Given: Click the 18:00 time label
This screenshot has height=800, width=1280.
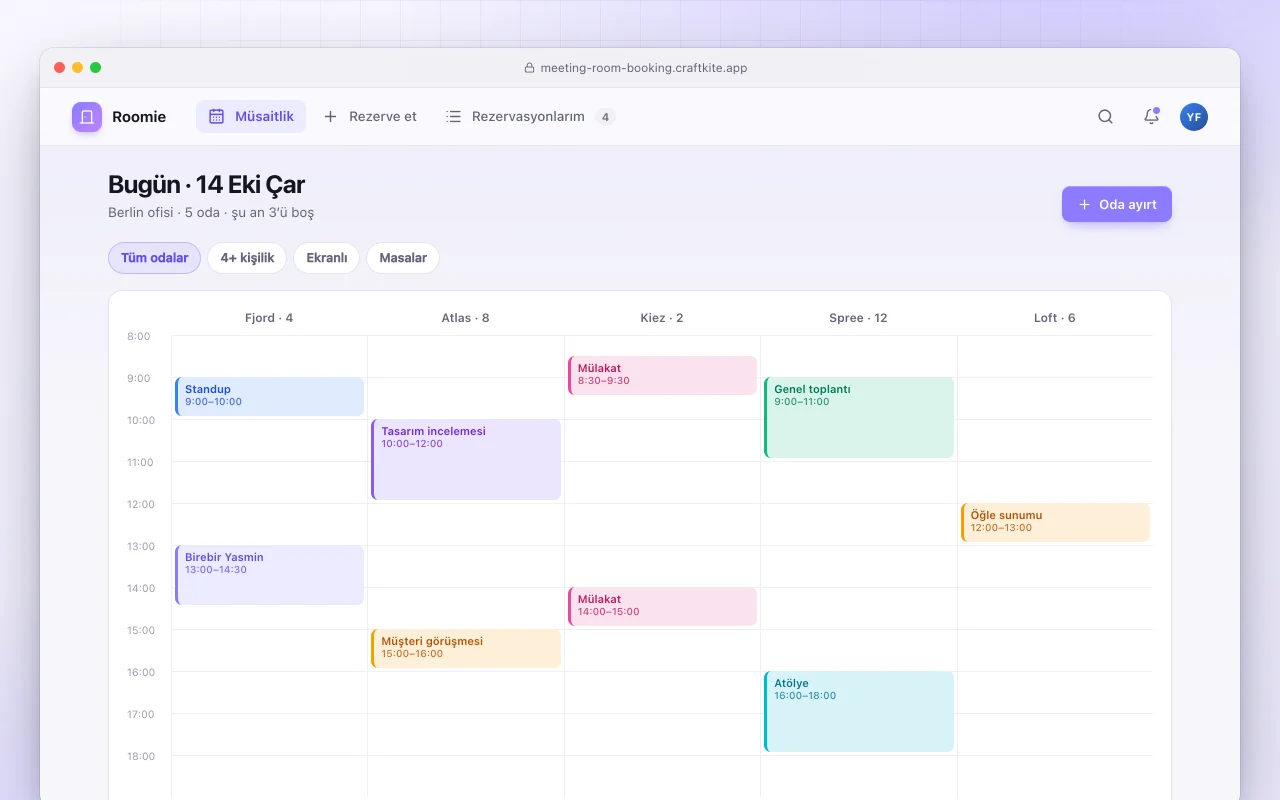Looking at the screenshot, I should (141, 757).
